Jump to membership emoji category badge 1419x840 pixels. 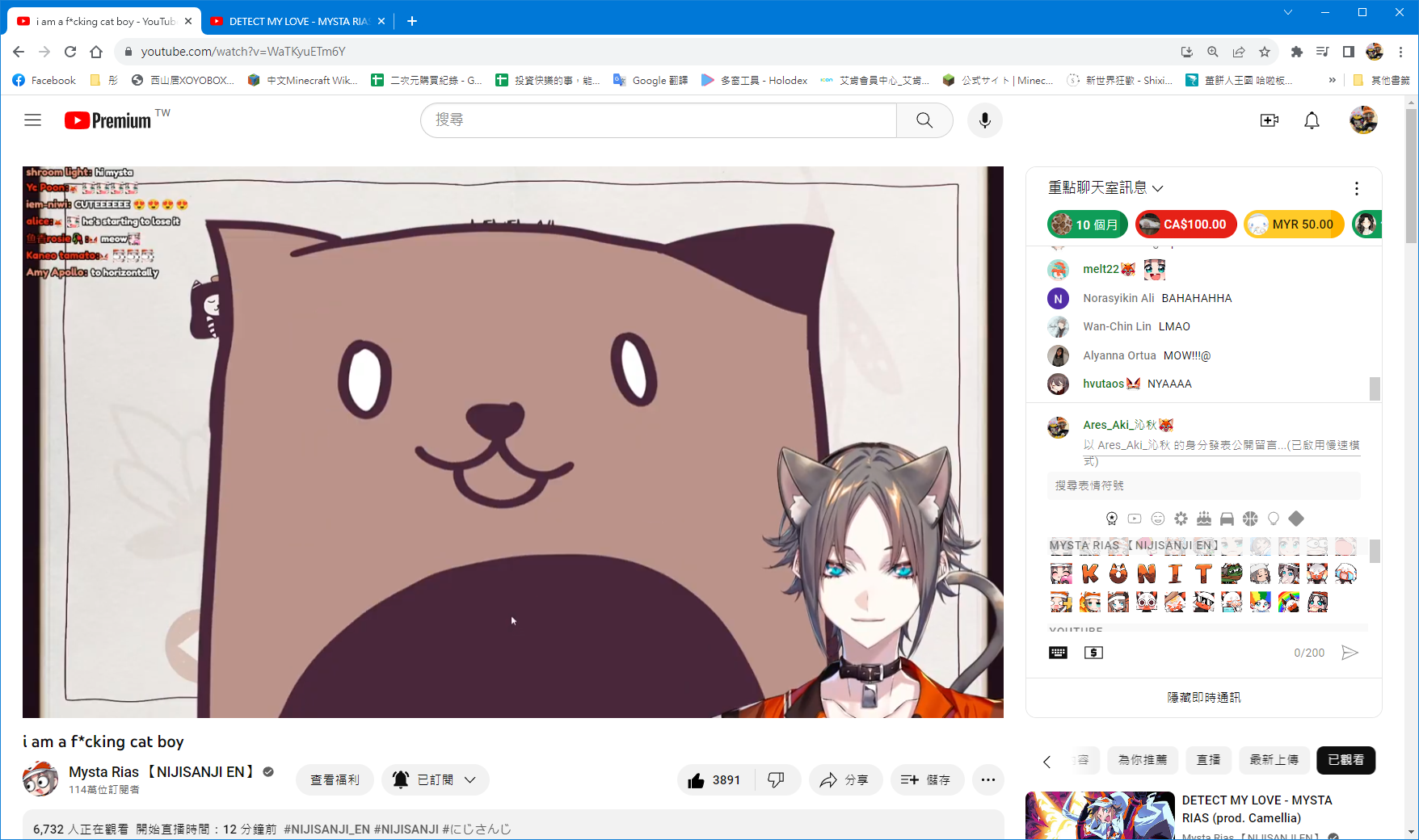coord(1112,519)
